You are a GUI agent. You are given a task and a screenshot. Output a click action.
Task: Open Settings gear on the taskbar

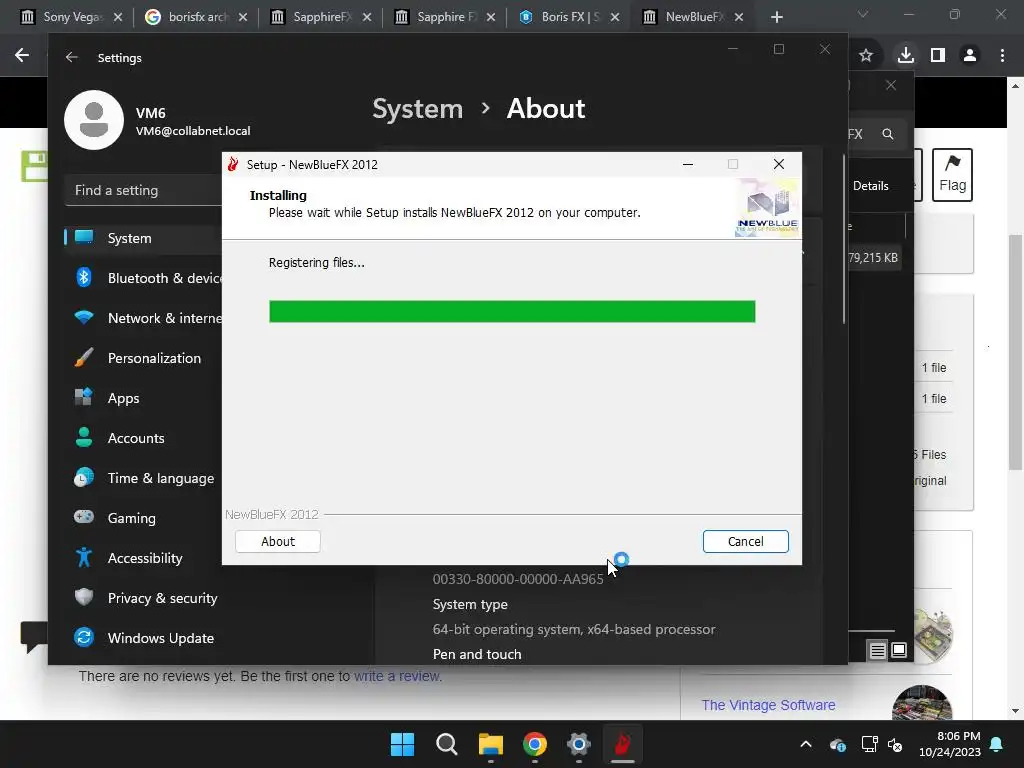pyautogui.click(x=579, y=744)
